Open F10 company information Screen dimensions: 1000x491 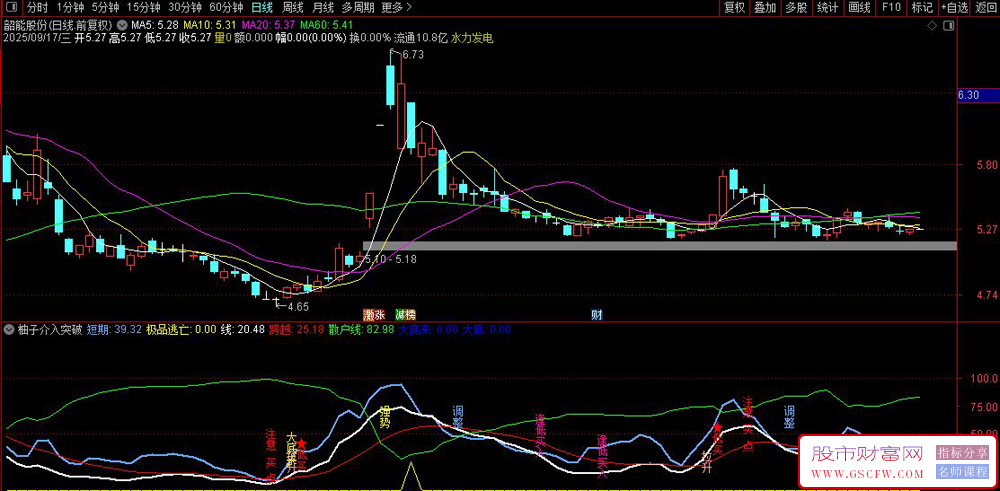tap(891, 8)
